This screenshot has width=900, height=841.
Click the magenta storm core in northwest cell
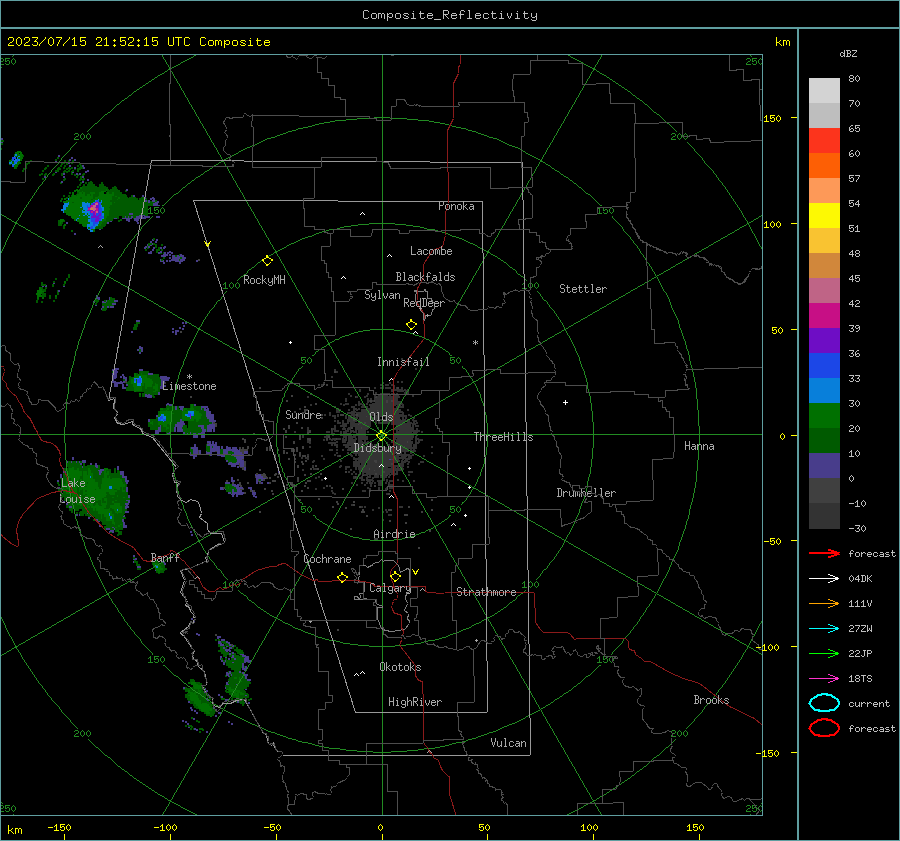[95, 210]
